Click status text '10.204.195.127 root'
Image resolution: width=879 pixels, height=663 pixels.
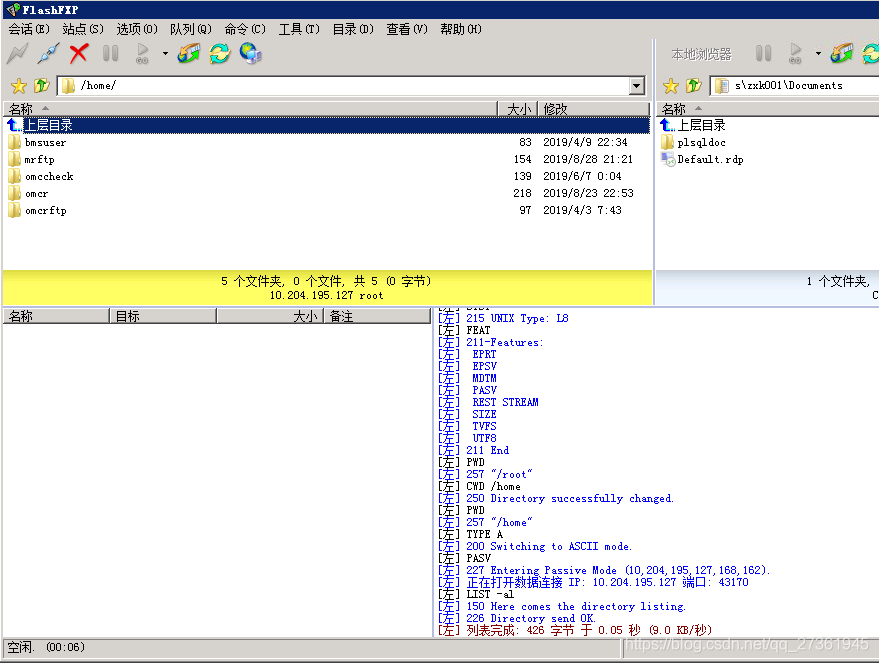pyautogui.click(x=326, y=295)
